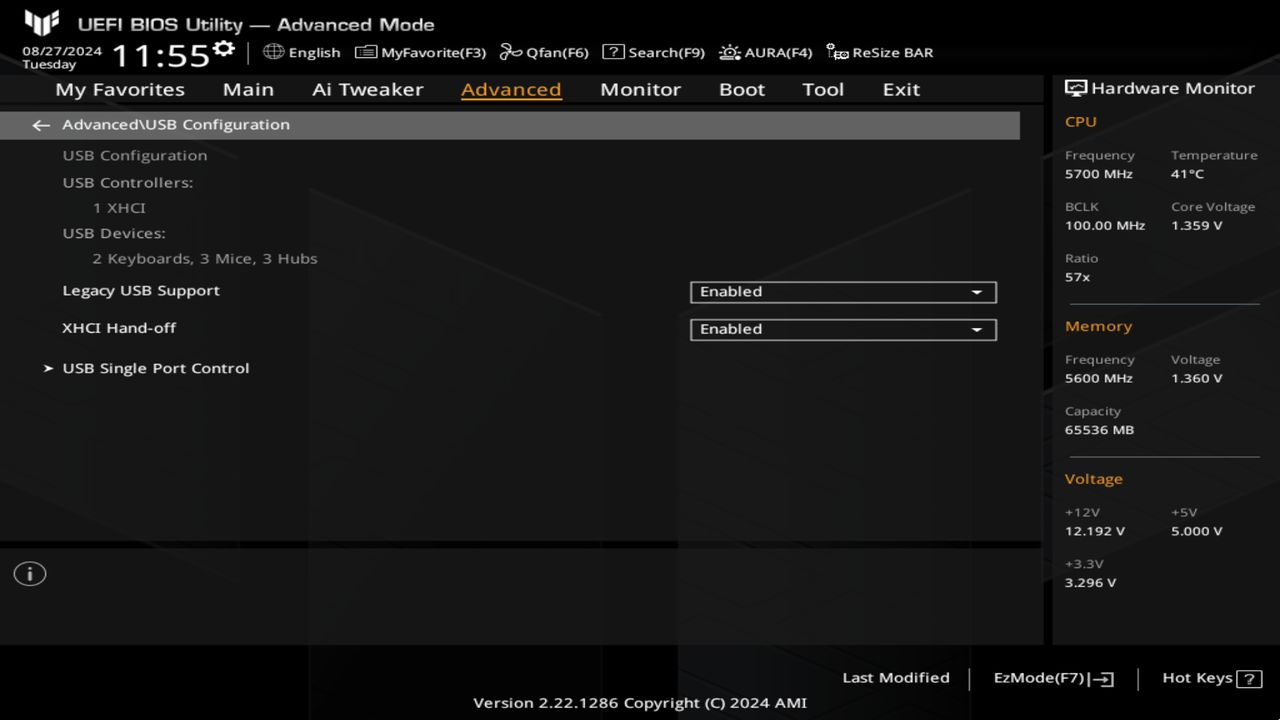Screen dimensions: 1280x720
Task: Select the XHCI Hand-off label
Action: (x=119, y=328)
